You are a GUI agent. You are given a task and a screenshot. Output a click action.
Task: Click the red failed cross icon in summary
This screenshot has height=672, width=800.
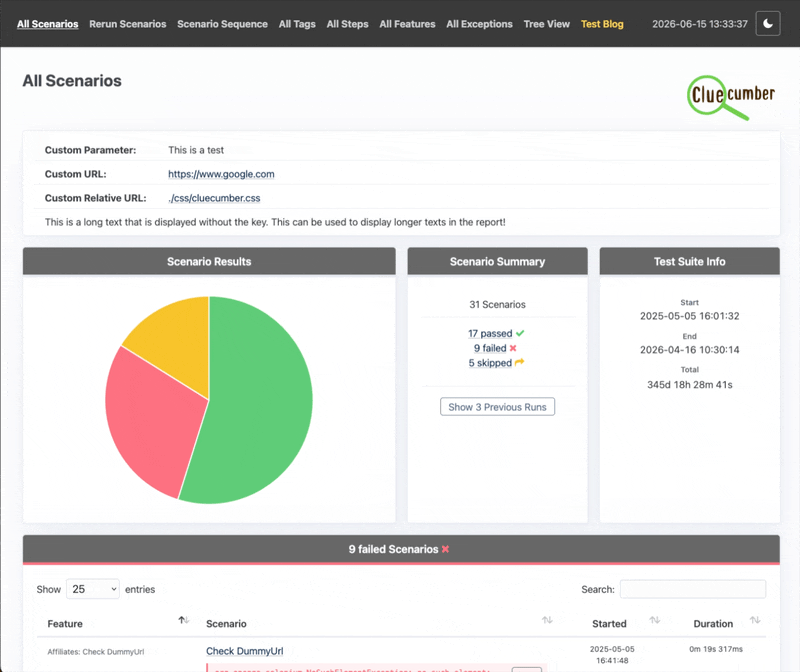pos(513,348)
